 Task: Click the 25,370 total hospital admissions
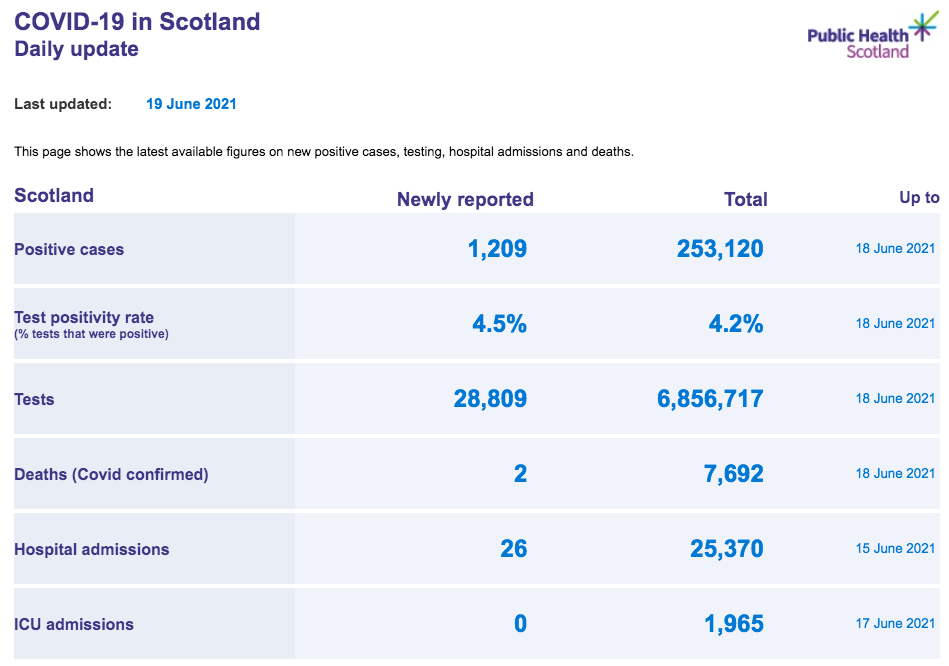(x=727, y=549)
